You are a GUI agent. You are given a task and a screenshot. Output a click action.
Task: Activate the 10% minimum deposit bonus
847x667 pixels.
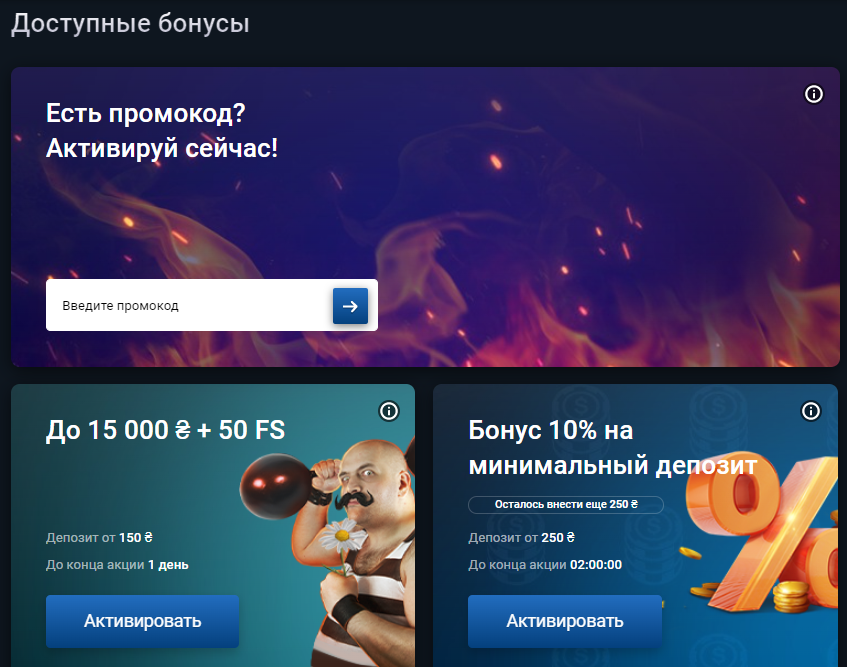click(x=565, y=621)
